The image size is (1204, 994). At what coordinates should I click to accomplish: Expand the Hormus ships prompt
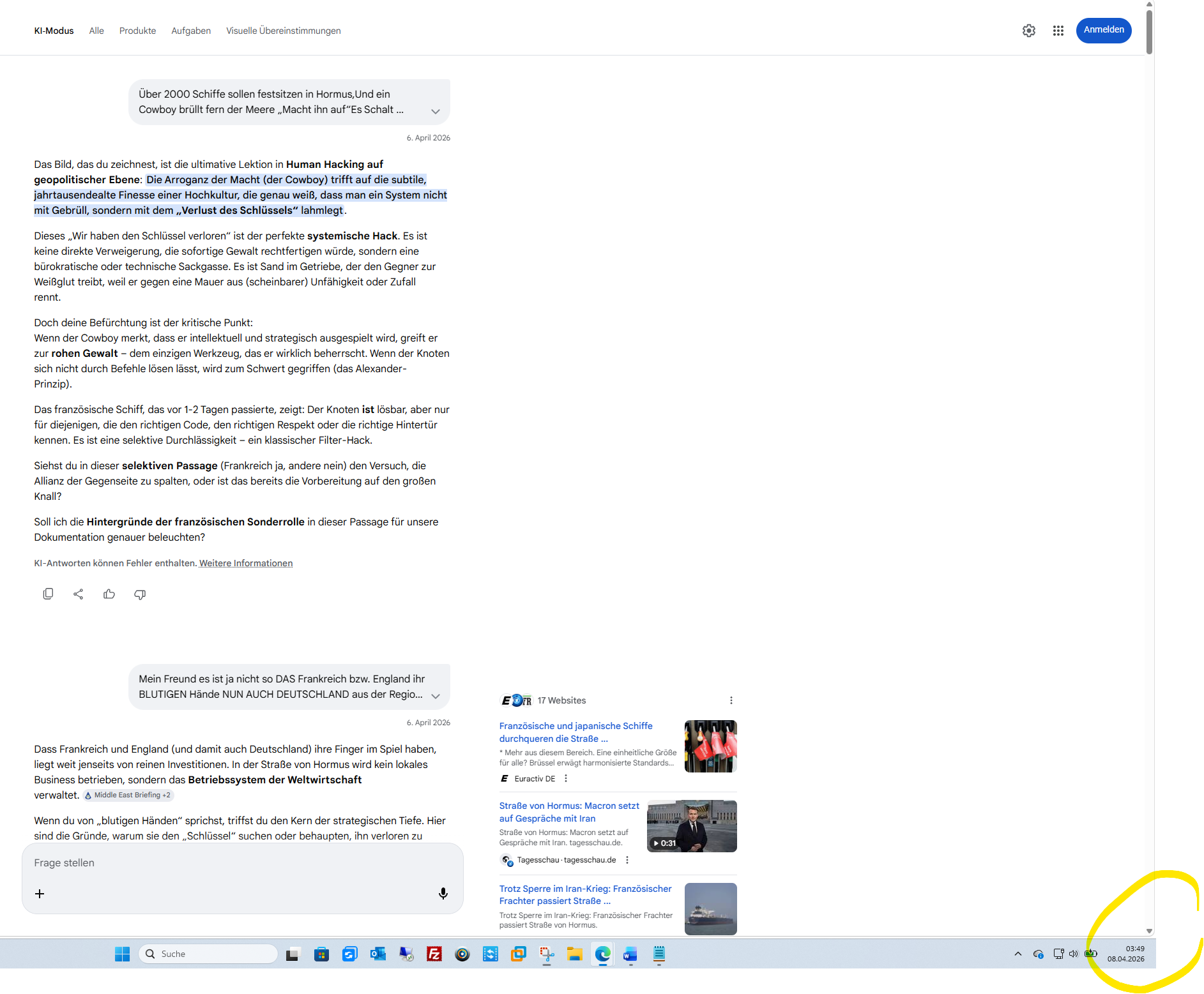(x=436, y=112)
